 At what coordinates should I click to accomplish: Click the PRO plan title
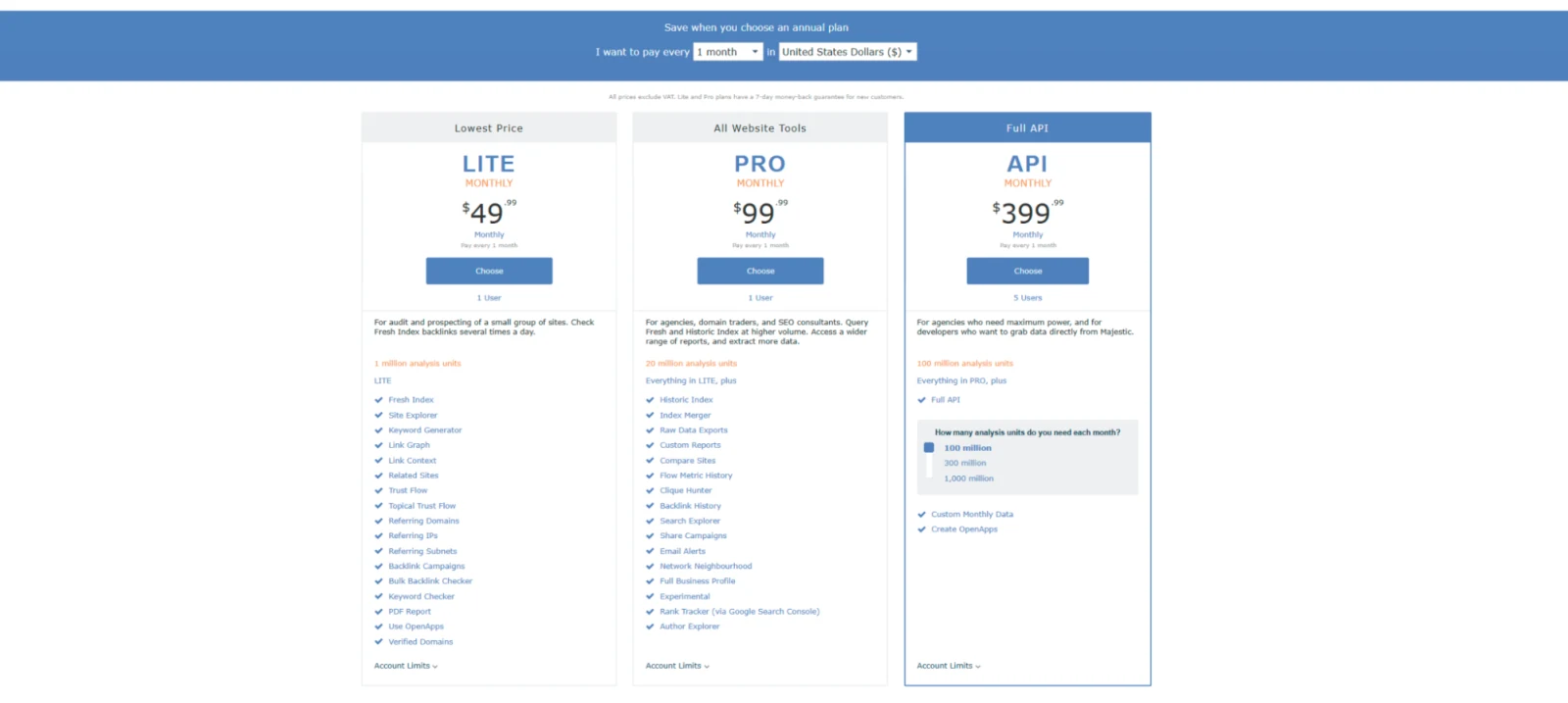tap(760, 164)
